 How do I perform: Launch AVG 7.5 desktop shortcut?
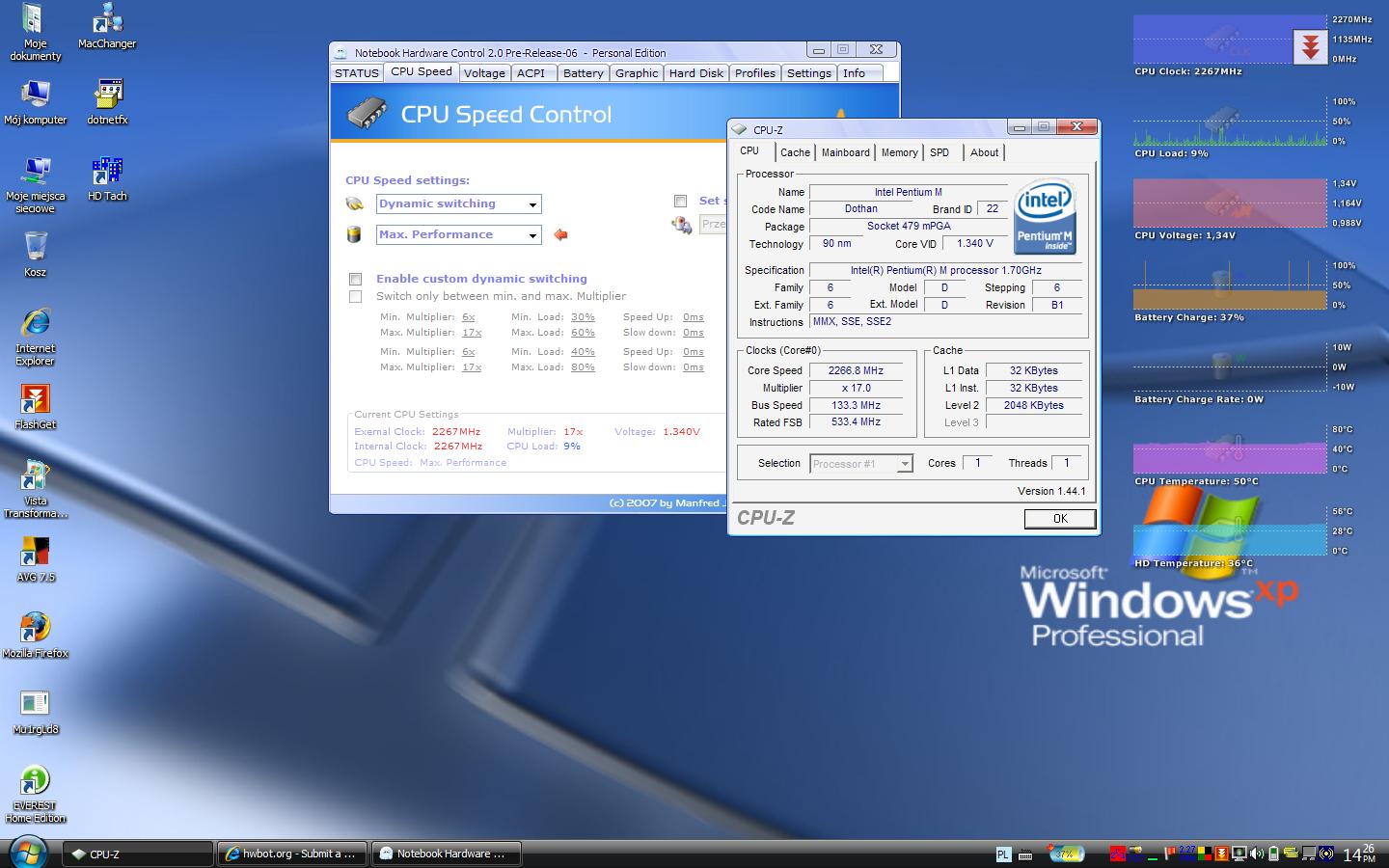[x=35, y=559]
